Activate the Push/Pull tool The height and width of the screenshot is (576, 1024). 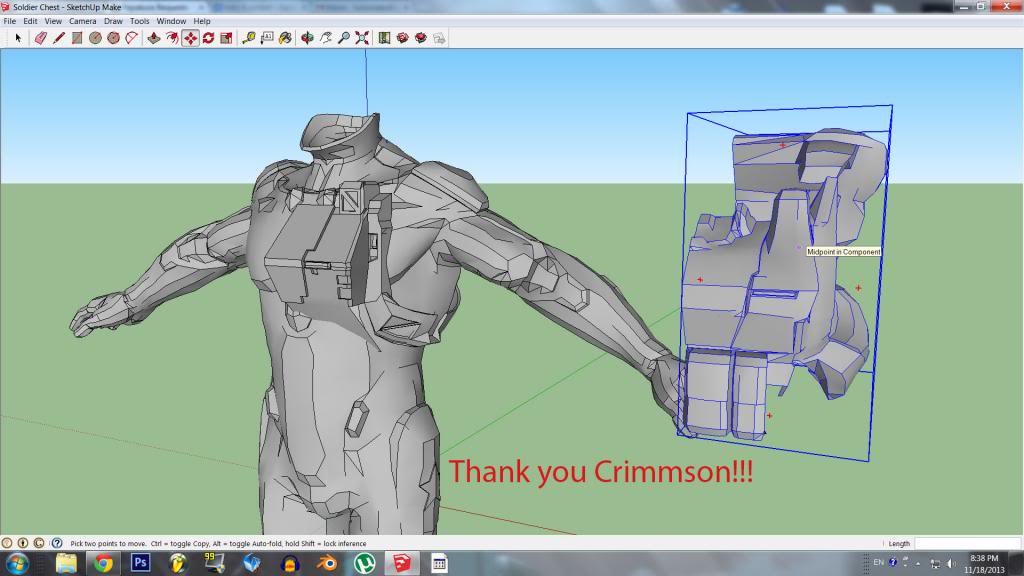[153, 38]
